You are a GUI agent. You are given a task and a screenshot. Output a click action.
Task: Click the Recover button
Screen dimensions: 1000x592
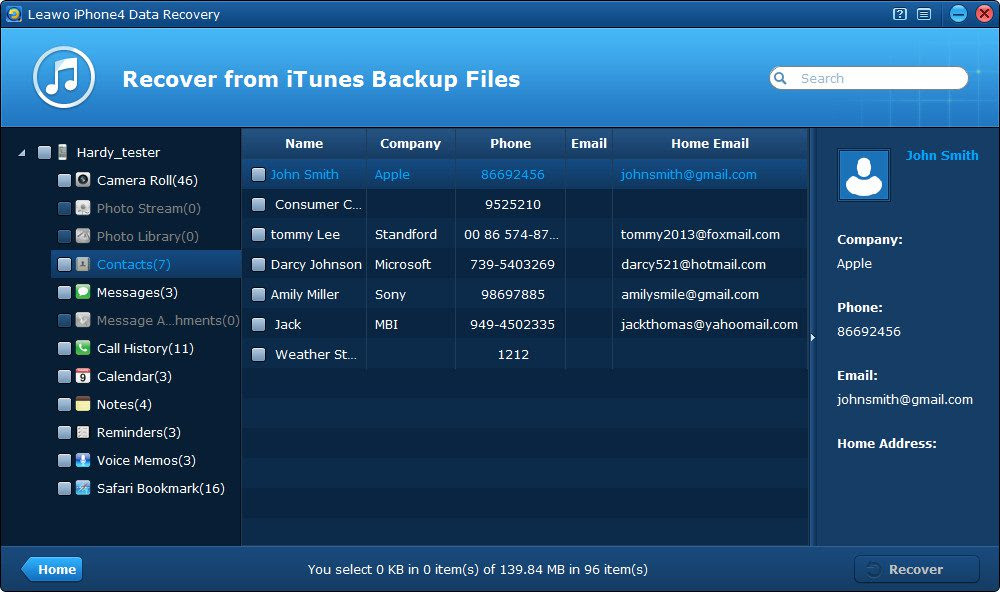tap(916, 569)
